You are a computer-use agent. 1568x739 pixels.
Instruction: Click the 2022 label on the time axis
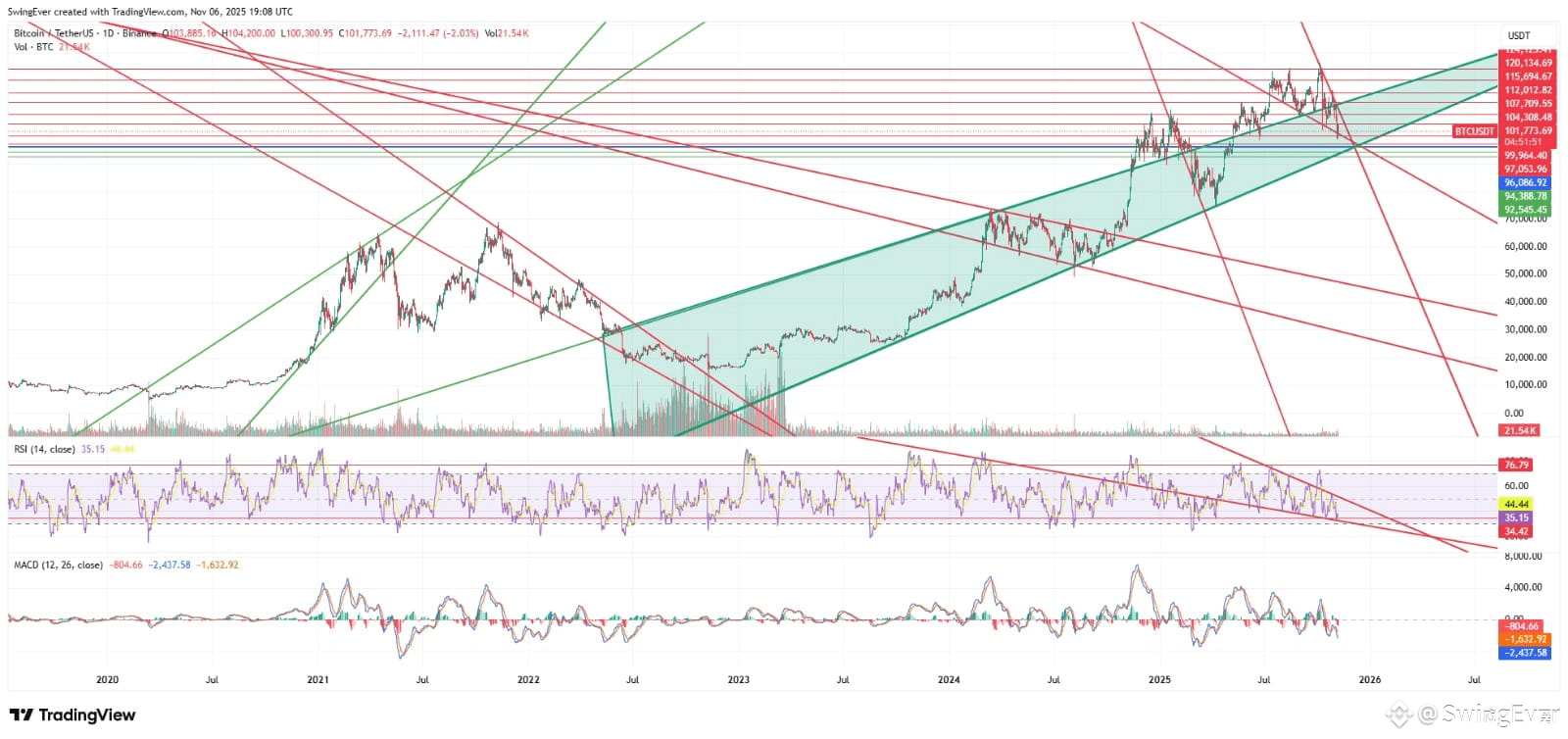click(528, 679)
